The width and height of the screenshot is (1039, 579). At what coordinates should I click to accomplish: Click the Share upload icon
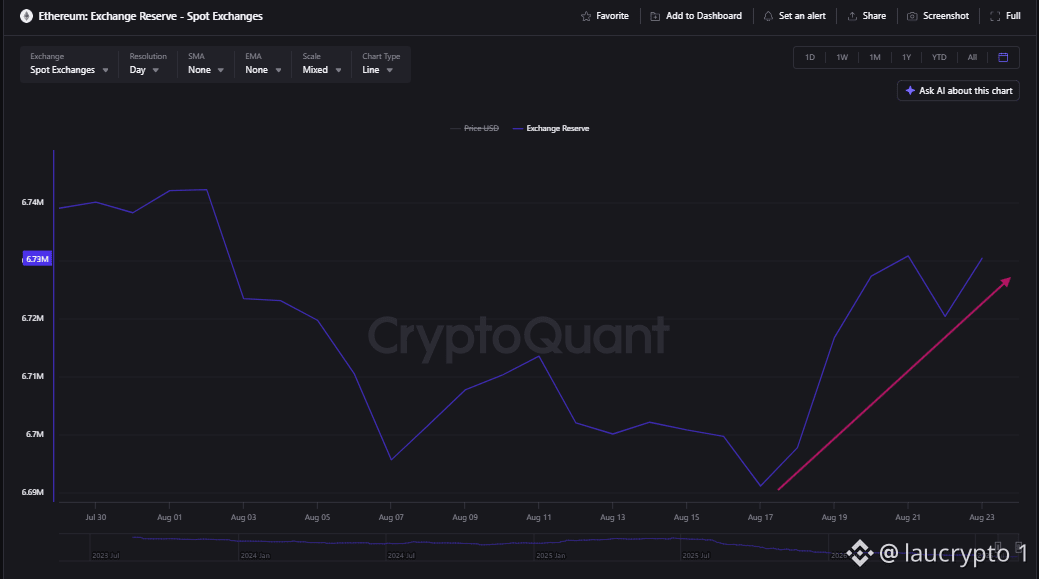coord(852,16)
